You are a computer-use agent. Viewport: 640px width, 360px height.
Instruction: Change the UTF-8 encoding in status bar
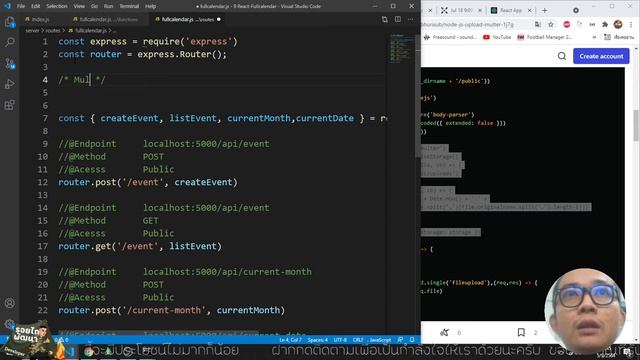coord(340,340)
